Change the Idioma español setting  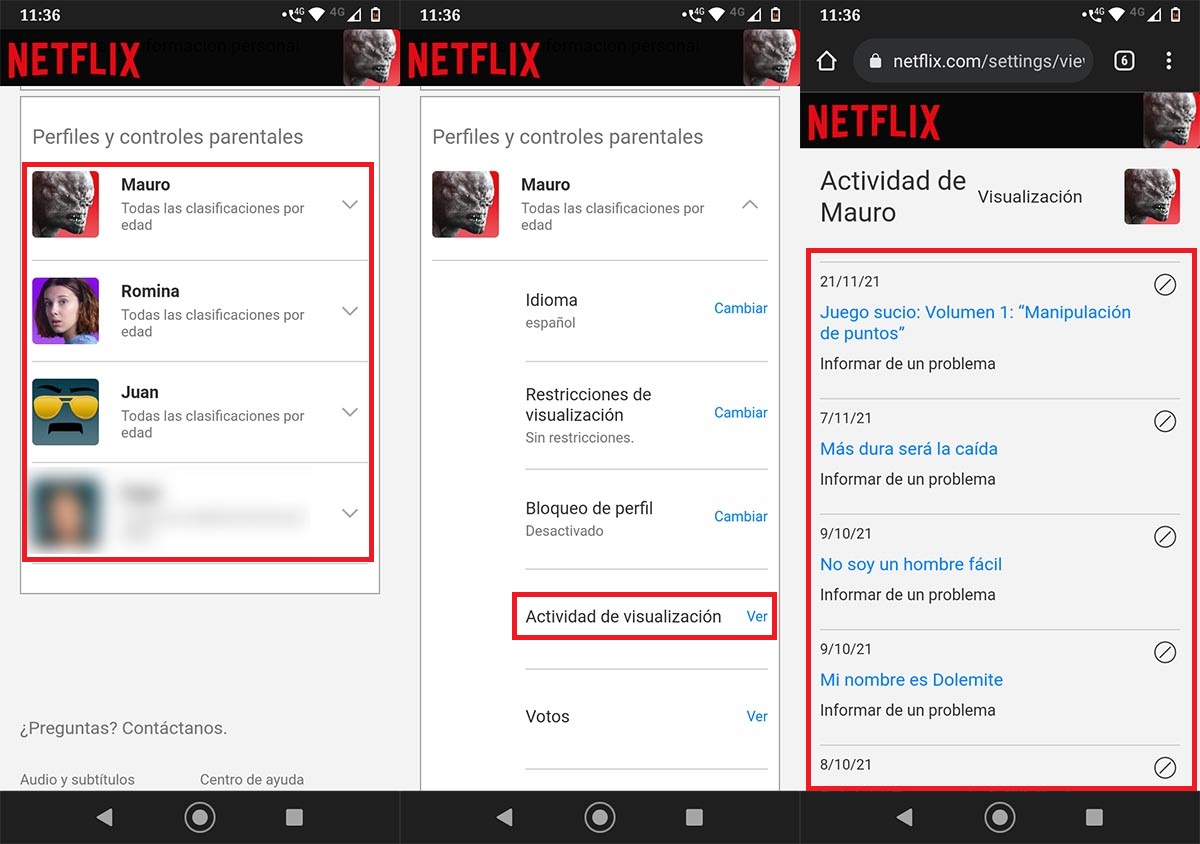coord(741,308)
